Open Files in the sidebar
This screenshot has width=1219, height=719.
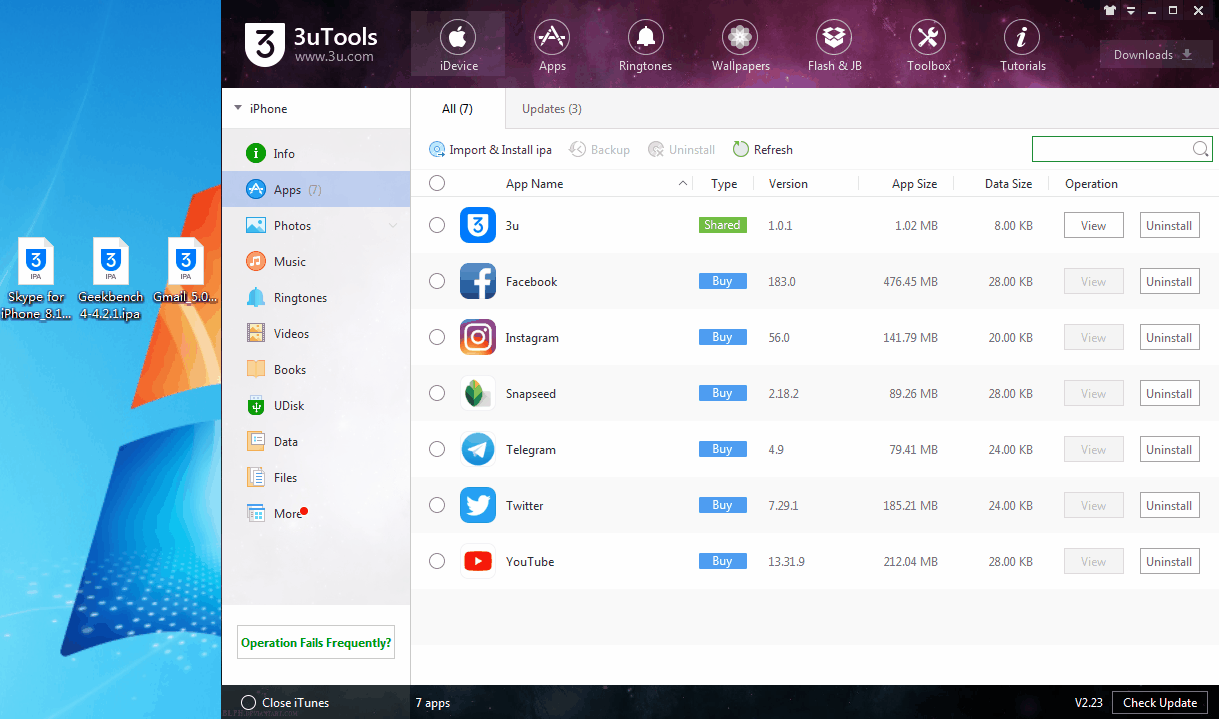click(x=316, y=478)
